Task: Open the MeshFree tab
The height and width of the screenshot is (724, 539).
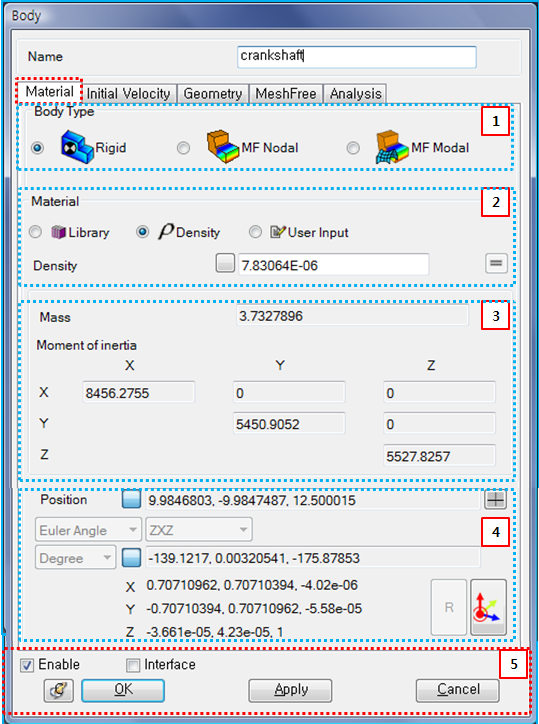Action: tap(286, 94)
